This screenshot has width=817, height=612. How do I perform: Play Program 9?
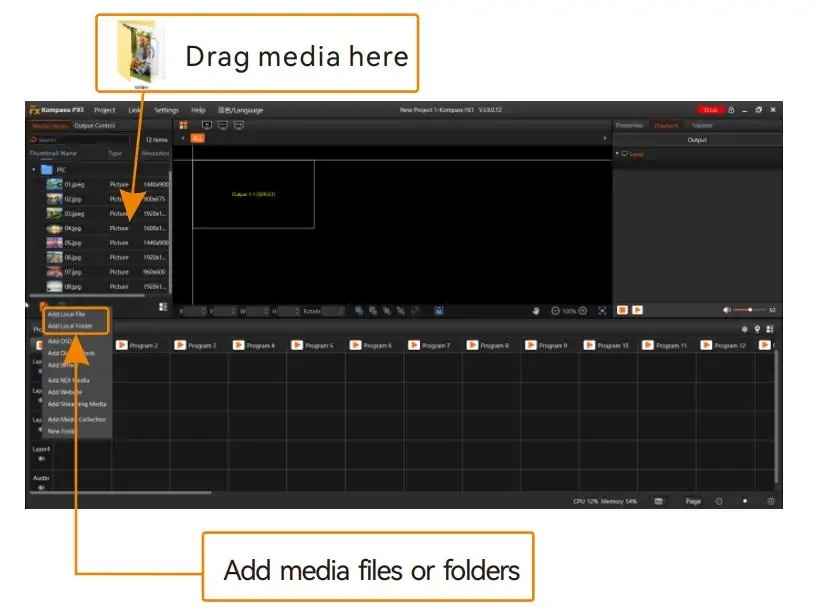tap(530, 345)
